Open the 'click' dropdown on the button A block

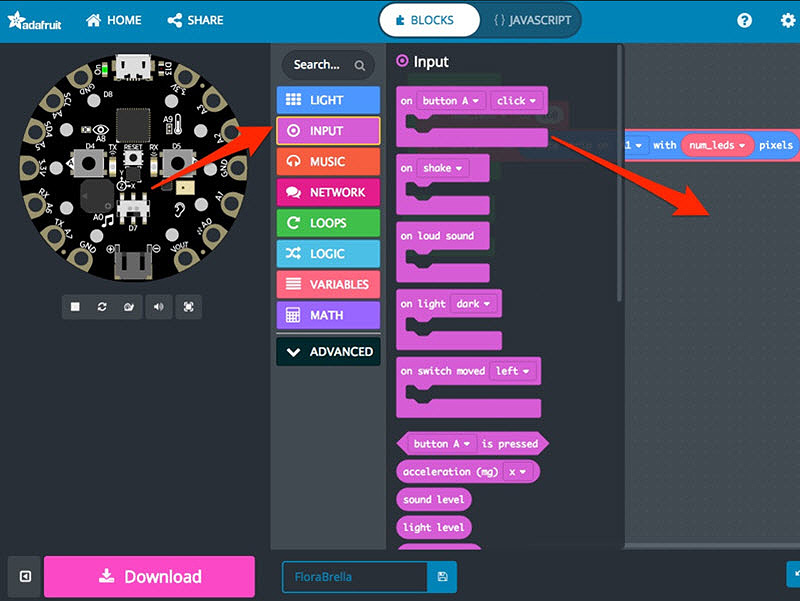(x=515, y=100)
